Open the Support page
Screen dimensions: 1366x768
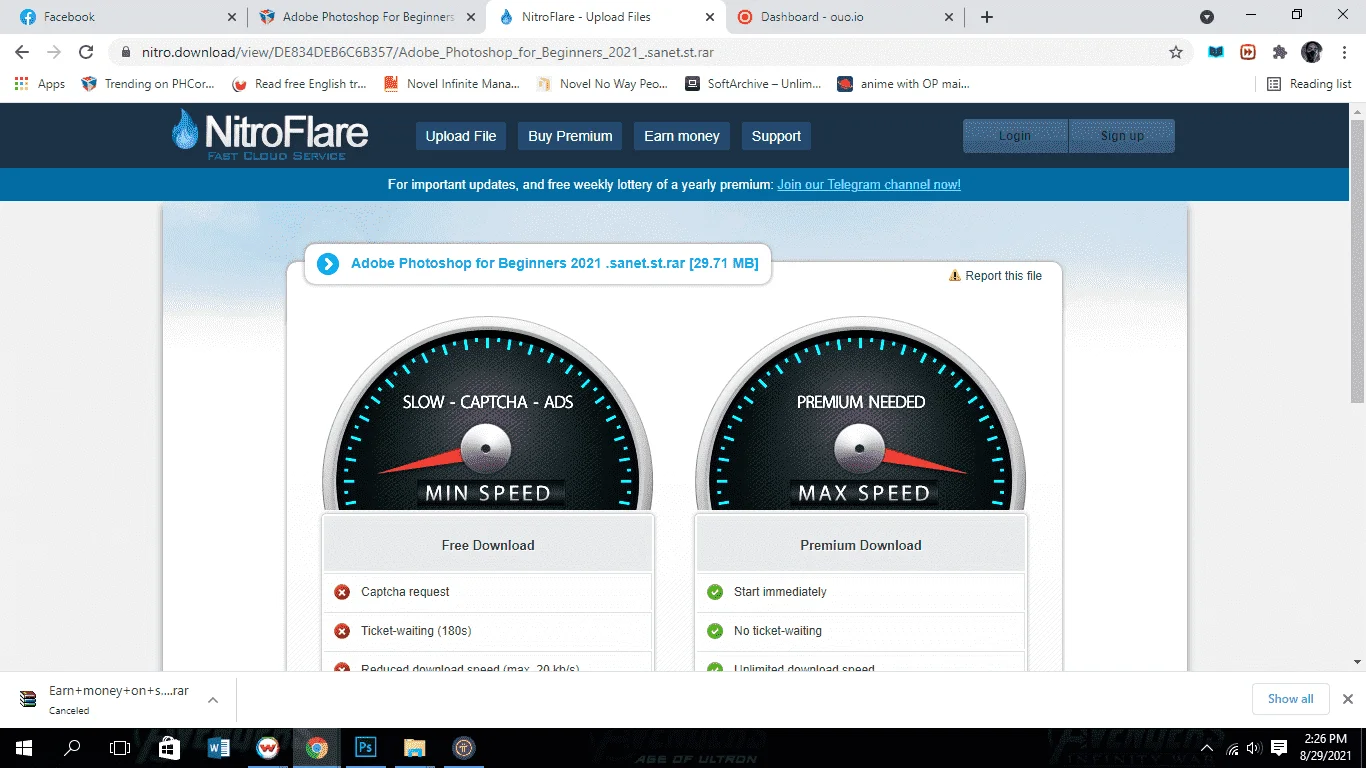776,136
